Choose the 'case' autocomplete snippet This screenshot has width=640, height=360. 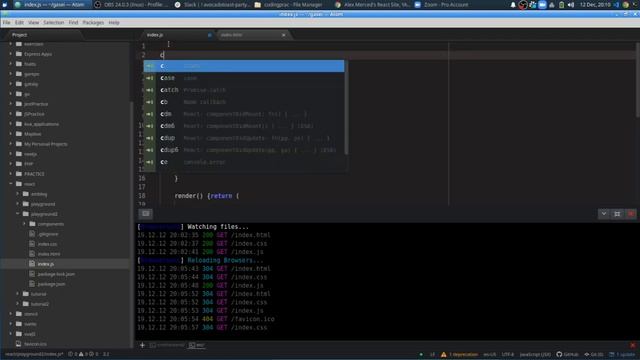[x=244, y=78]
